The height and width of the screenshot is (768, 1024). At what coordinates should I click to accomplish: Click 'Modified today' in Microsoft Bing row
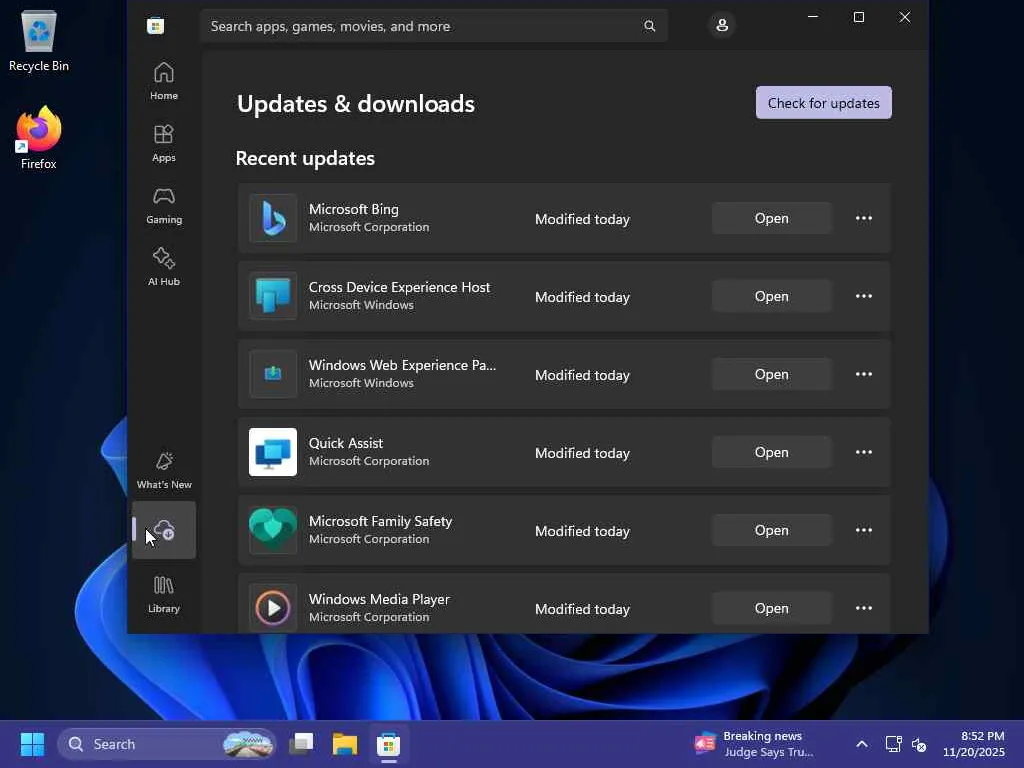pos(582,219)
